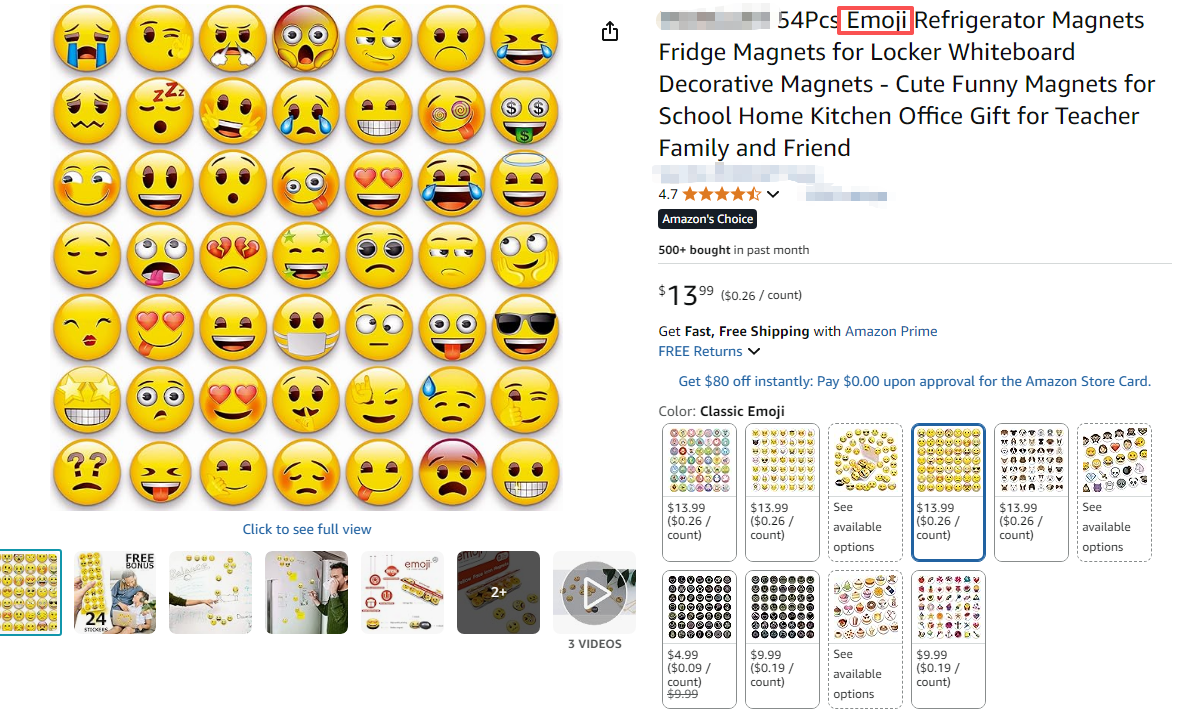The width and height of the screenshot is (1182, 722).
Task: Open the emoji infographic thumbnail
Action: (x=402, y=592)
